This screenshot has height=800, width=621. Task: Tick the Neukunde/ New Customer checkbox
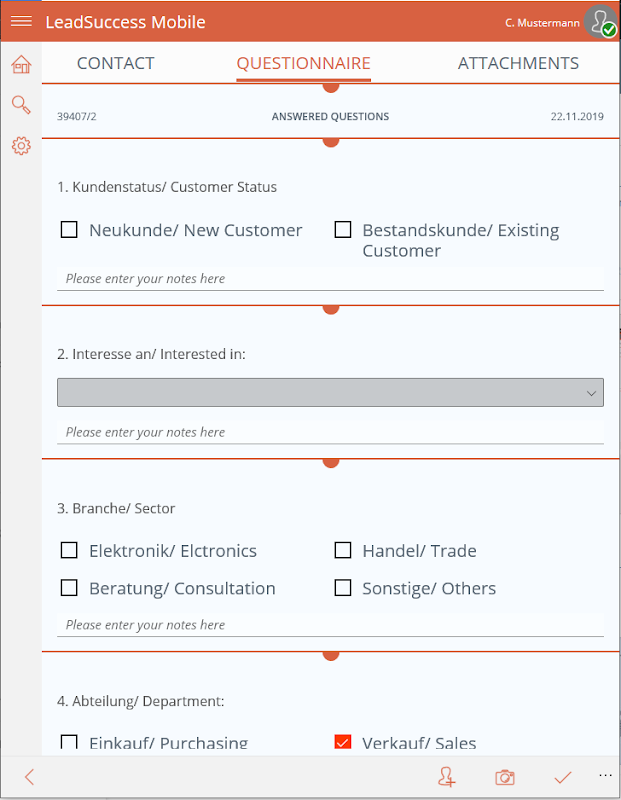coord(69,230)
